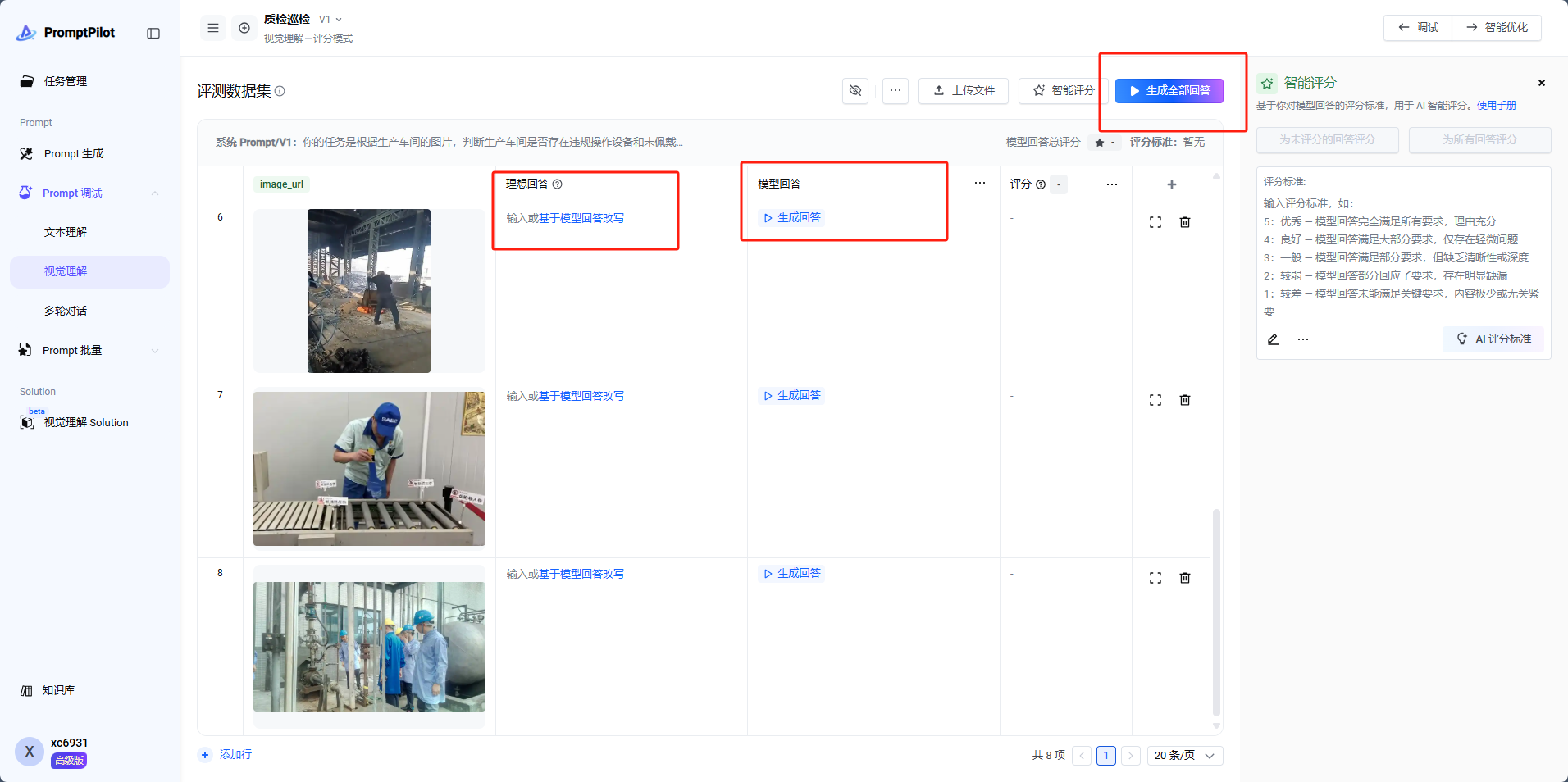Expand row 7 with fullscreen icon
Screen dimensions: 1568x782
(x=1155, y=400)
